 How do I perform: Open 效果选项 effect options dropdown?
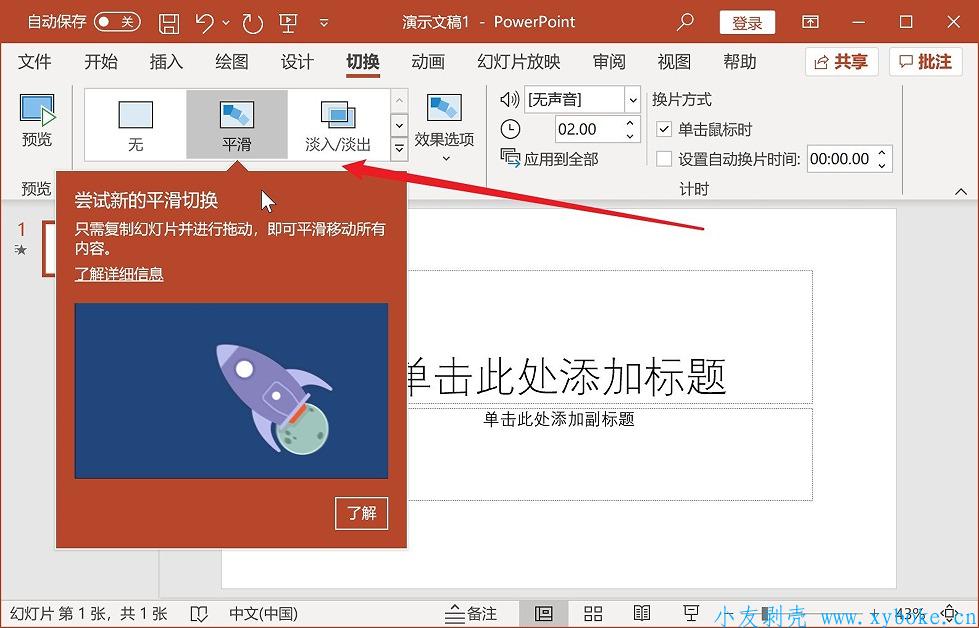pos(444,128)
